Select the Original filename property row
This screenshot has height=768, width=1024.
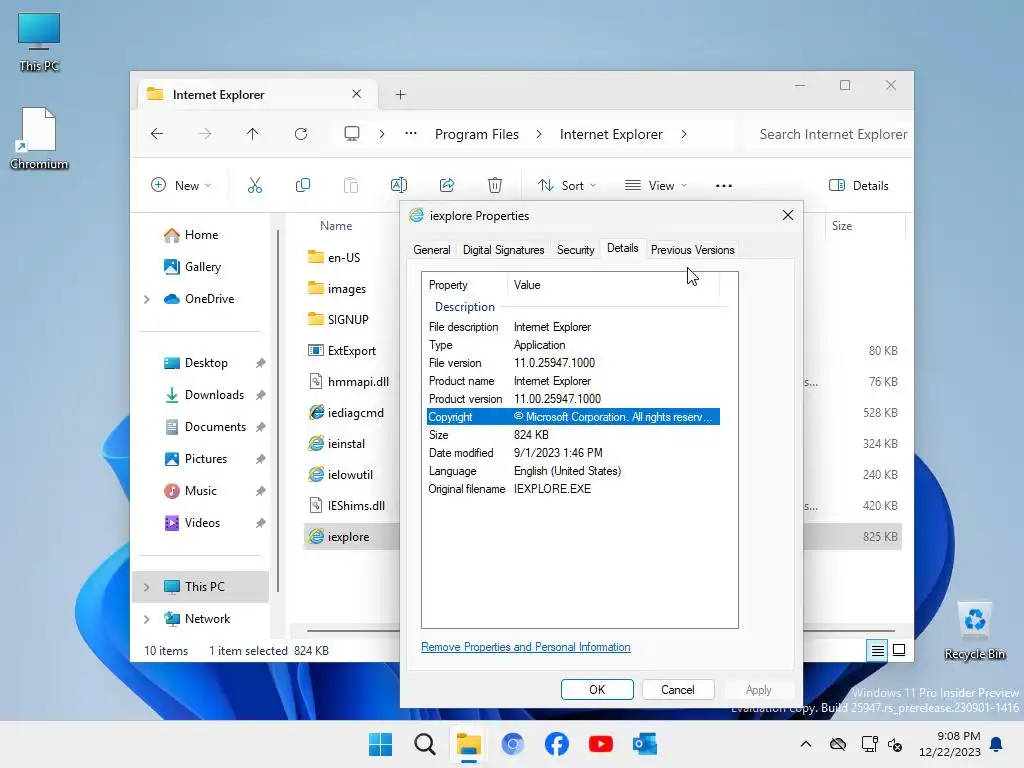pyautogui.click(x=573, y=488)
